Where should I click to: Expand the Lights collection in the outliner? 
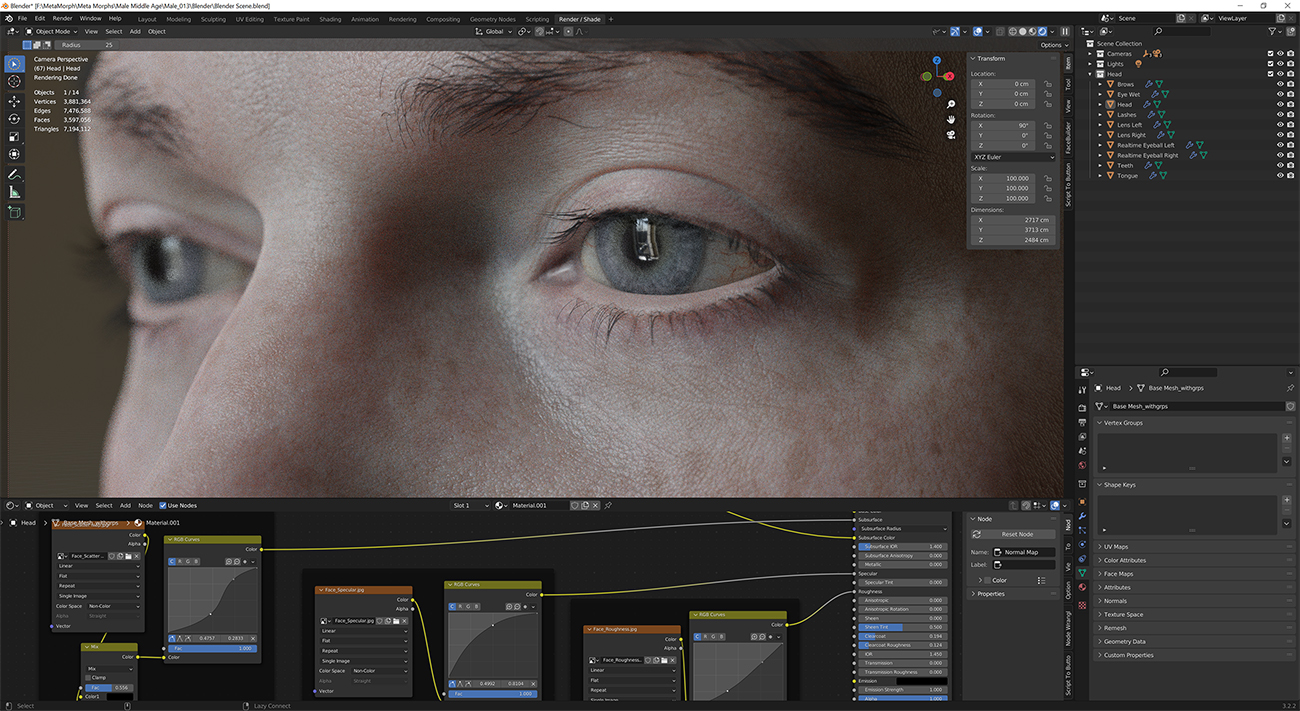pos(1092,64)
